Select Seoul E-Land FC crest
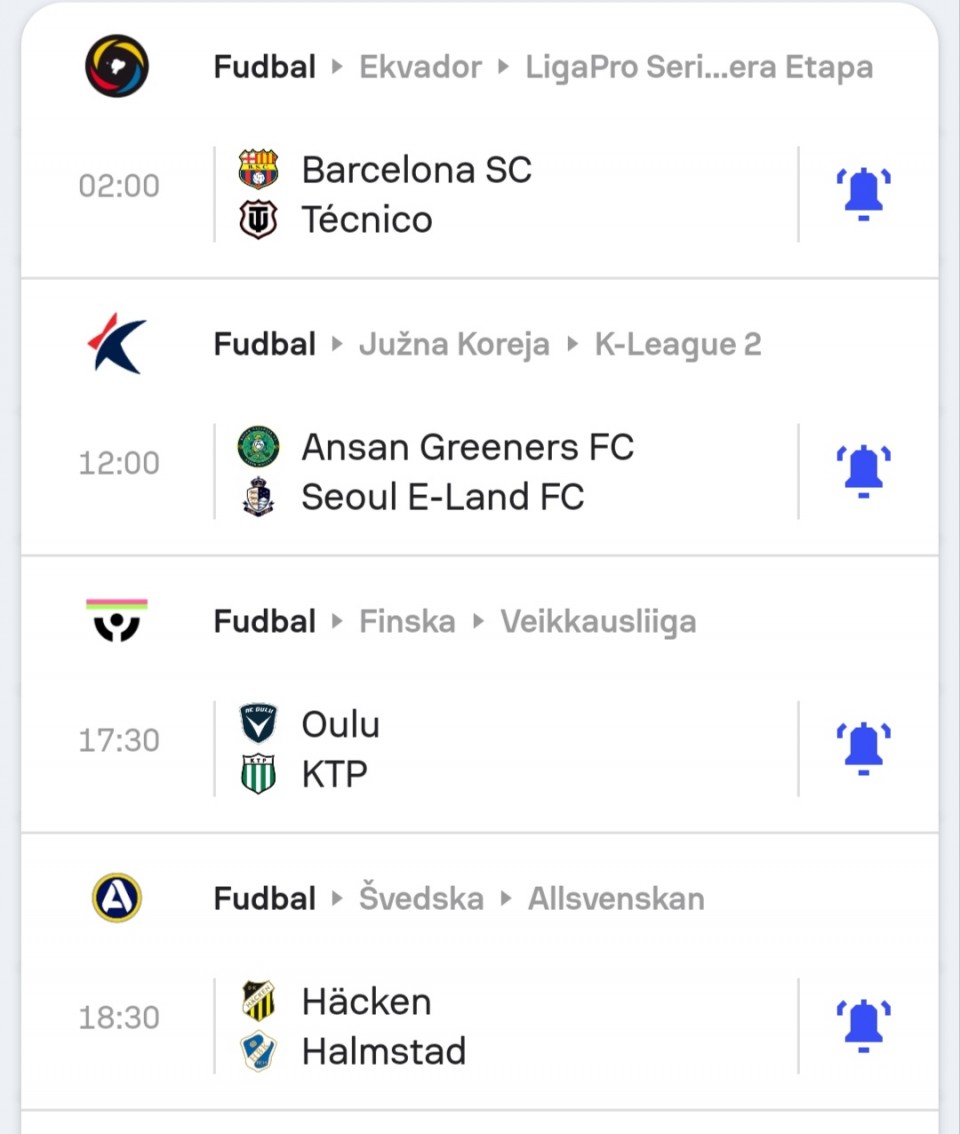Viewport: 960px width, 1134px height. (x=258, y=497)
